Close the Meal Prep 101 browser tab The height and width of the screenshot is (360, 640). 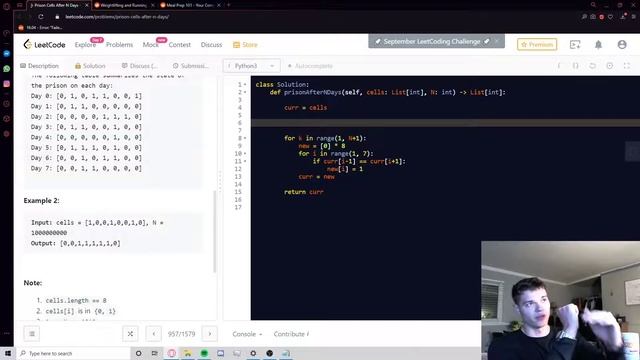point(219,5)
